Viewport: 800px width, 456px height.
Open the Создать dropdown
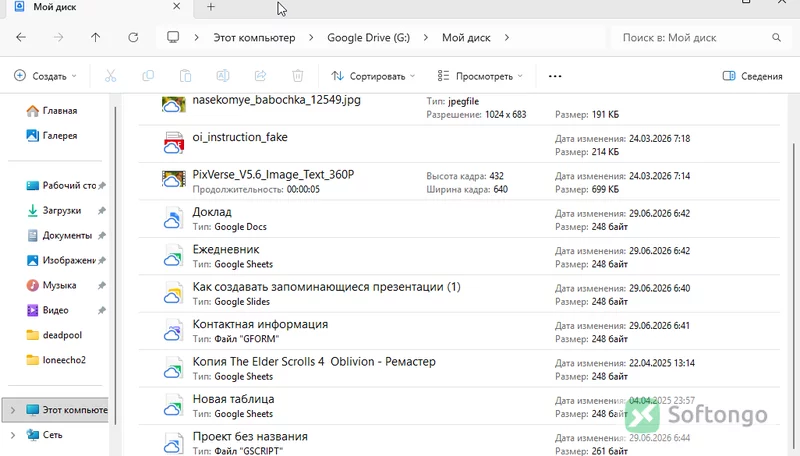click(x=45, y=76)
